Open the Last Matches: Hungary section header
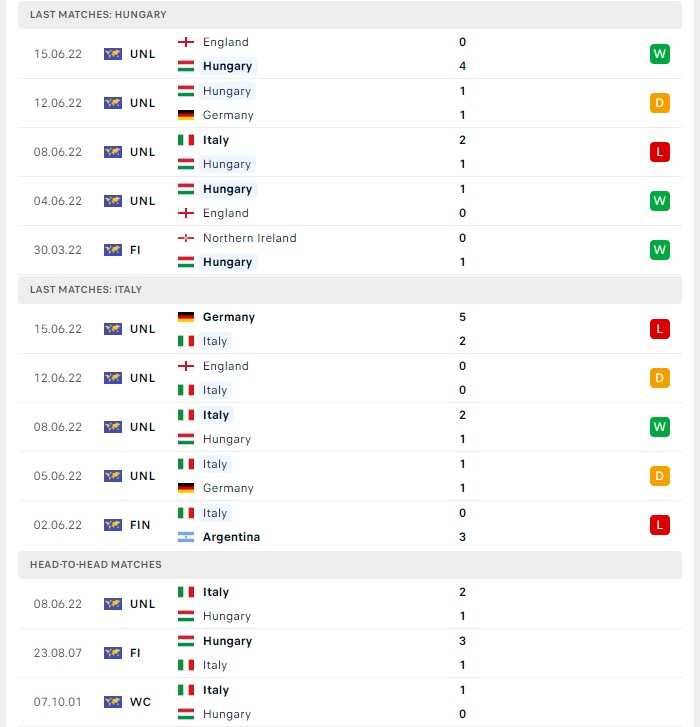The width and height of the screenshot is (700, 727). click(350, 14)
